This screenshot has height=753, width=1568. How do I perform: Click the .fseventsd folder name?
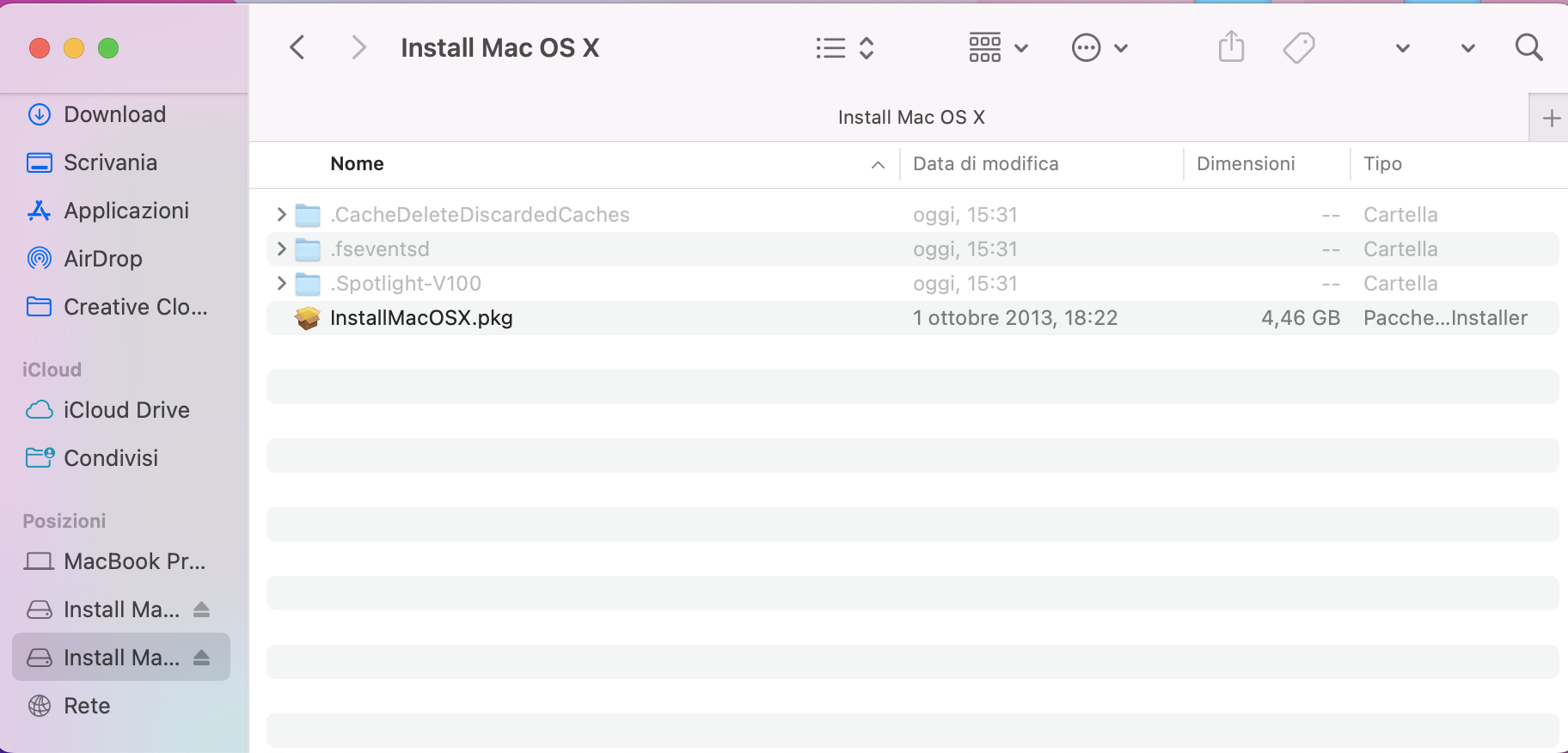tap(380, 249)
